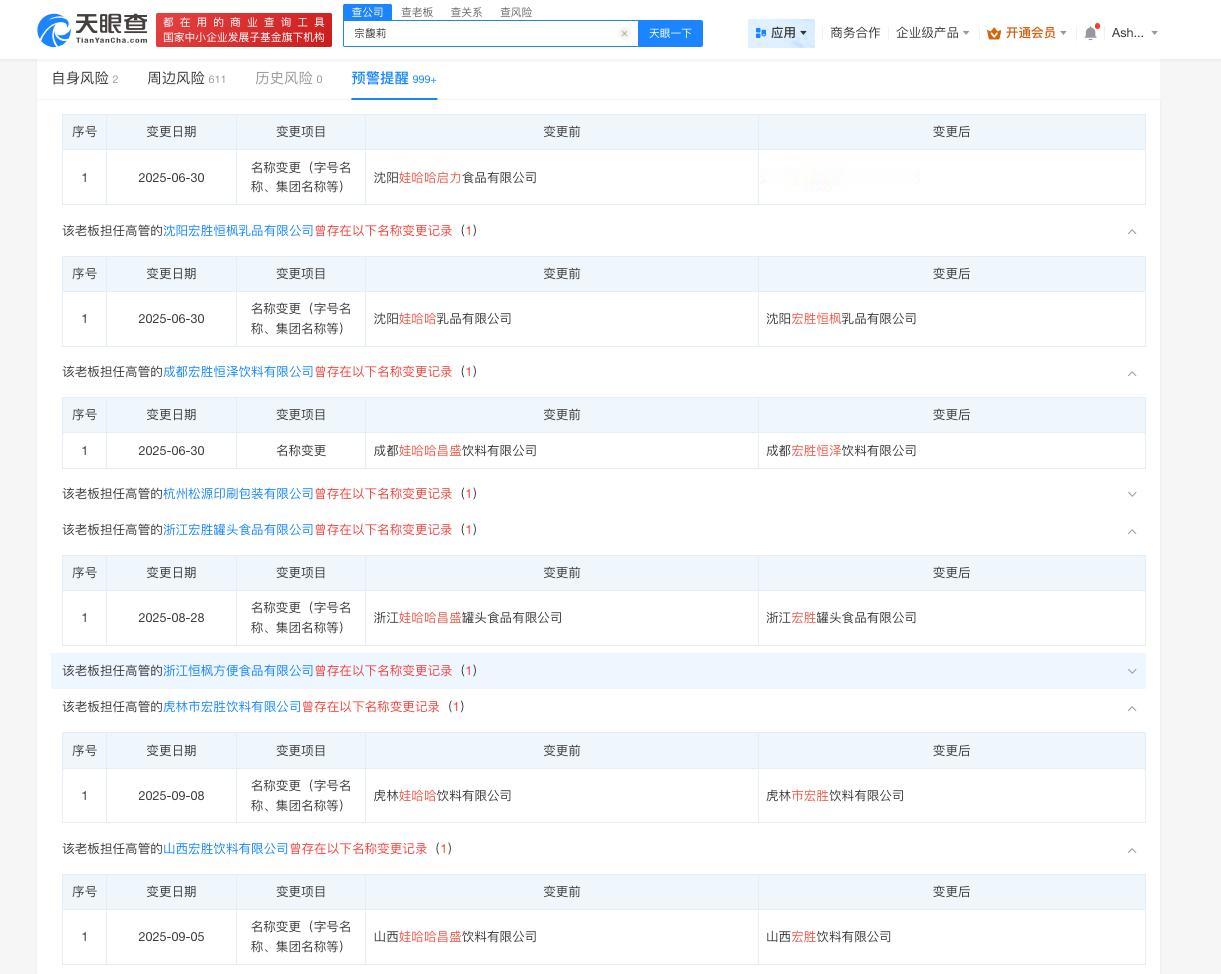The width and height of the screenshot is (1221, 974).
Task: Select the date 2025-08-28
Action: (171, 618)
